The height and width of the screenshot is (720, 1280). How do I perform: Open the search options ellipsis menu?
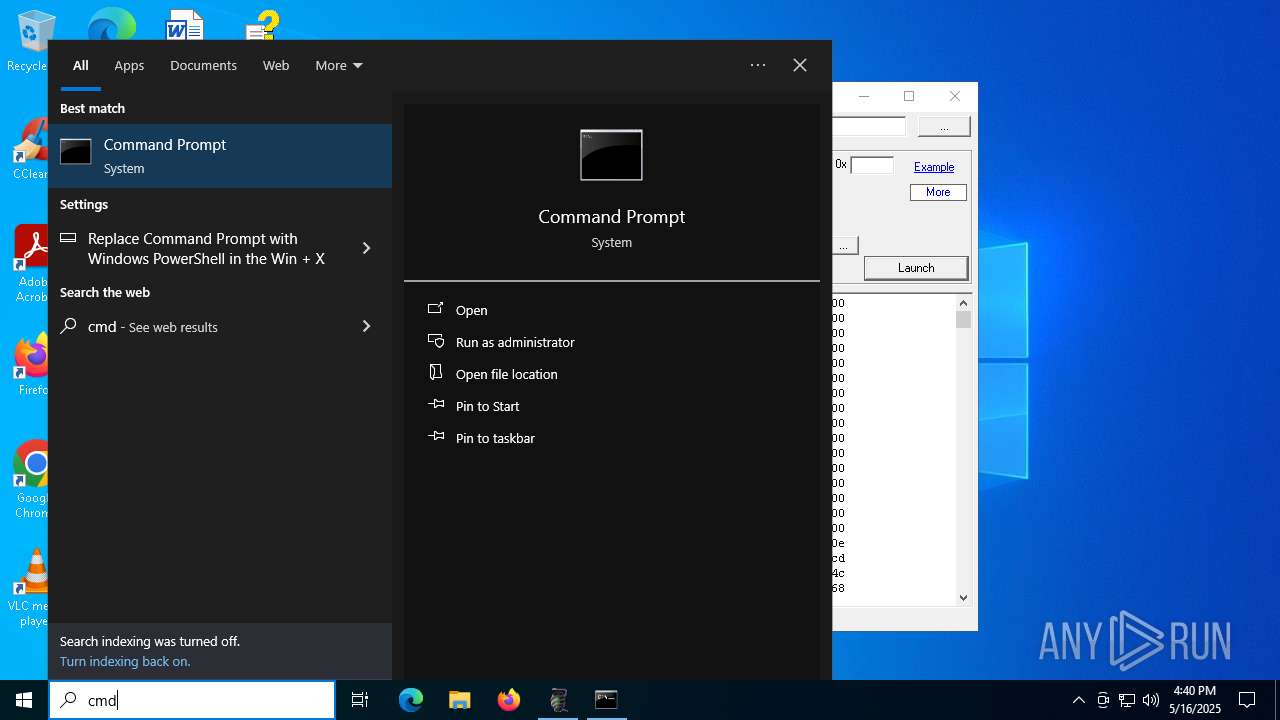coord(758,65)
